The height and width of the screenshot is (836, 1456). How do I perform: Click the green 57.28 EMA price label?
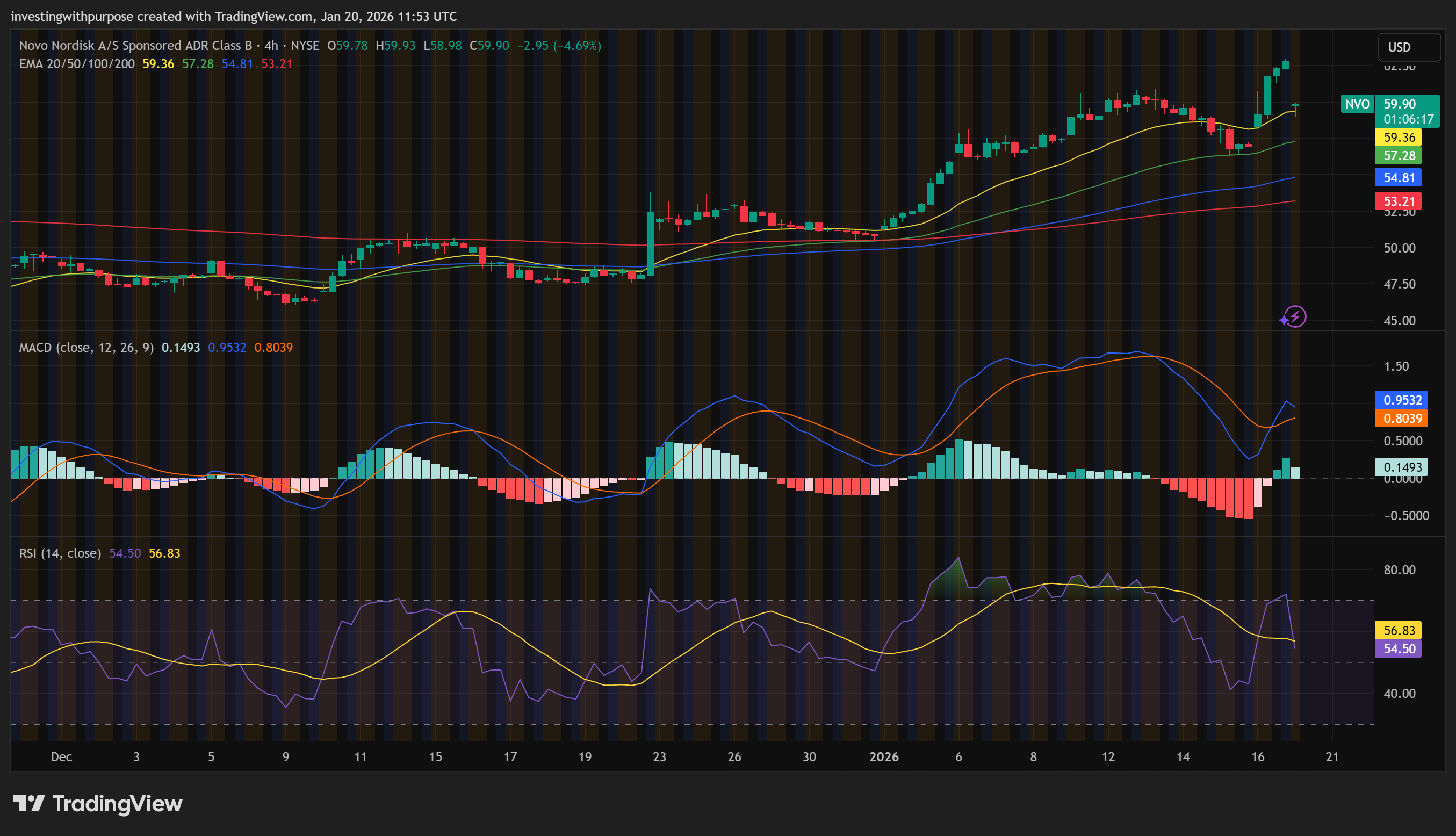pyautogui.click(x=1398, y=156)
